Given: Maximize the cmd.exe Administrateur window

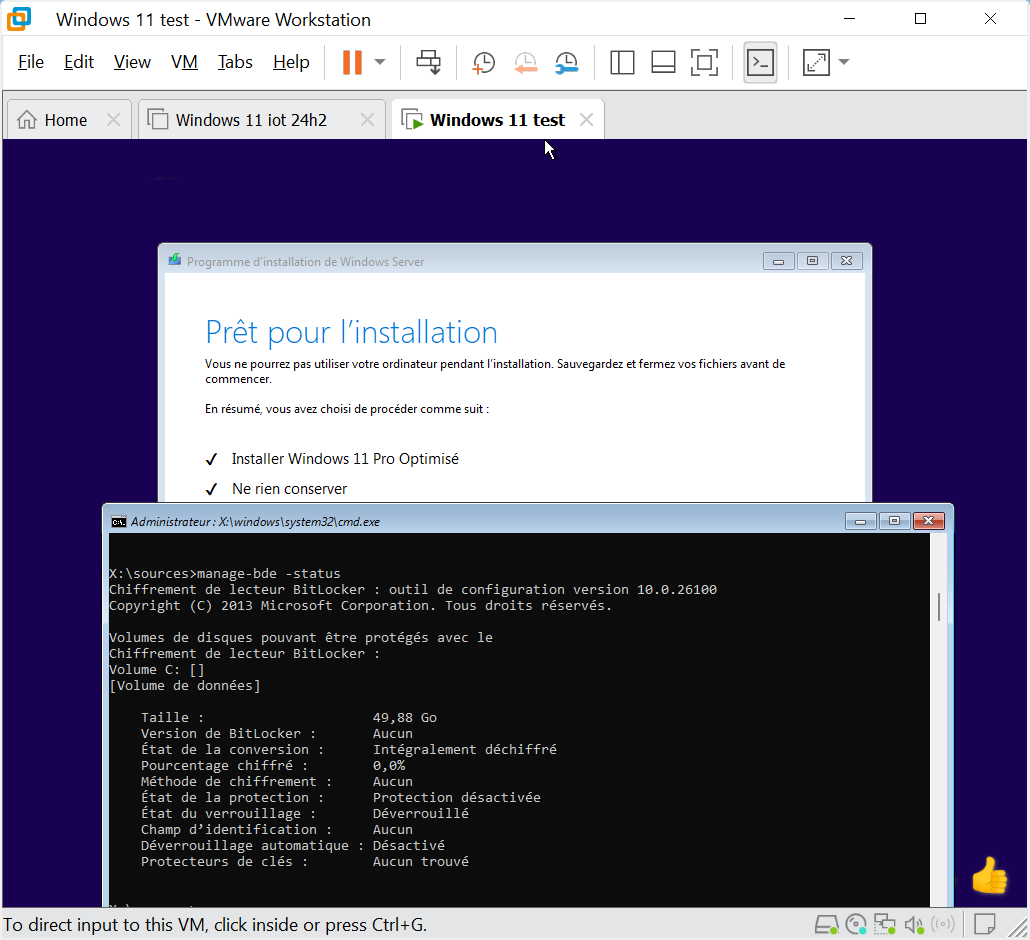Looking at the screenshot, I should click(x=894, y=522).
